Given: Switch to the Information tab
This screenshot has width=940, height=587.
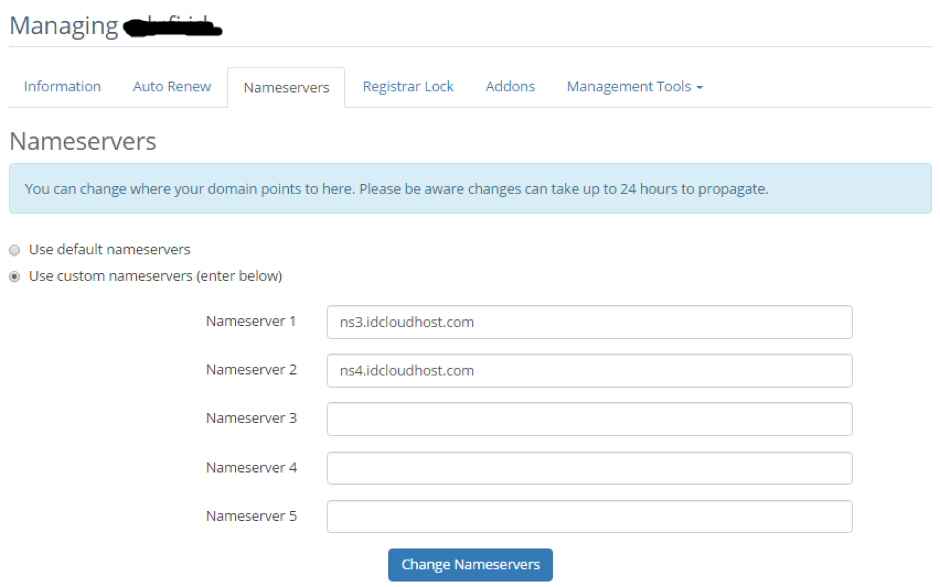Looking at the screenshot, I should point(62,87).
